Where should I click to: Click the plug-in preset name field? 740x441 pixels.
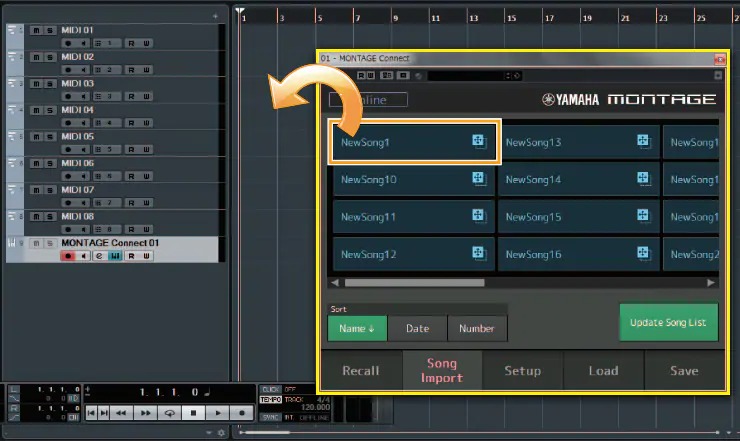point(466,76)
